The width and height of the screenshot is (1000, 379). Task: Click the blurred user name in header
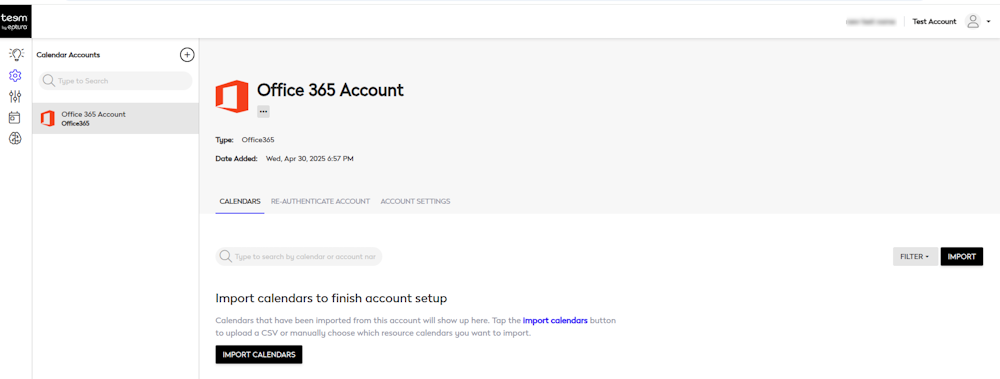click(870, 22)
